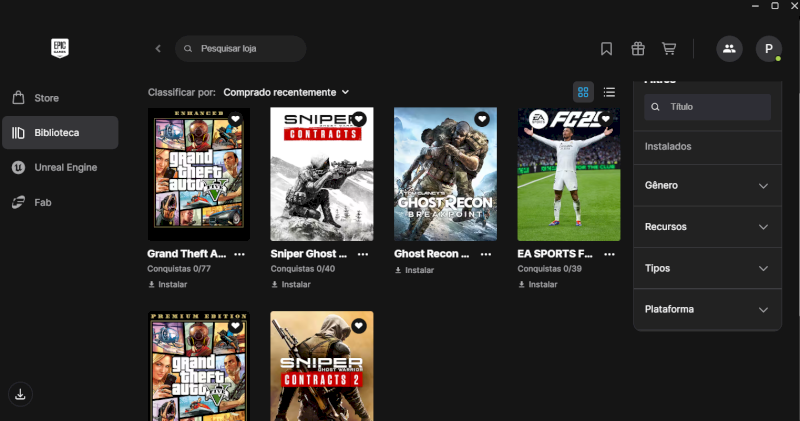Open the Store section
800x421 pixels.
[47, 98]
